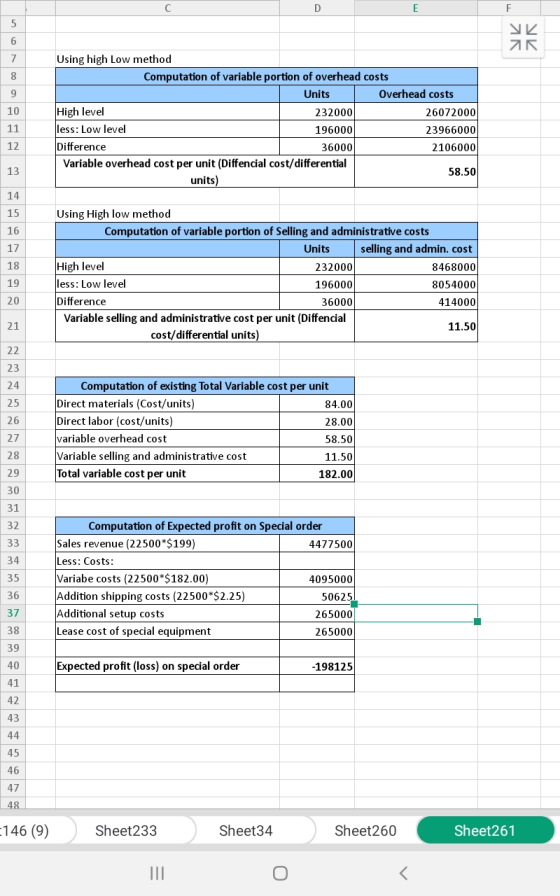The width and height of the screenshot is (560, 896).
Task: Select expected loss value -198125
Action: tap(317, 666)
